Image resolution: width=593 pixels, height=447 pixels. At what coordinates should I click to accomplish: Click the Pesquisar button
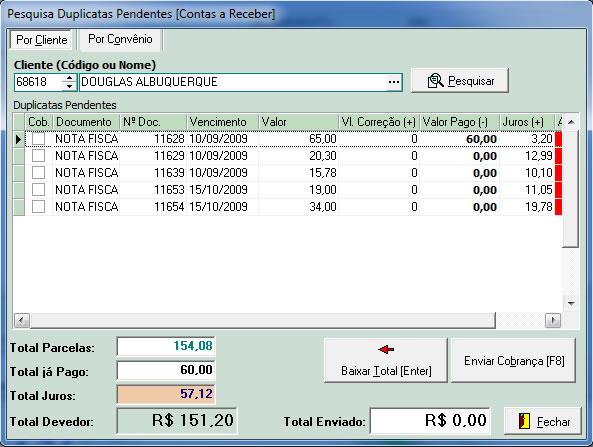pyautogui.click(x=459, y=81)
